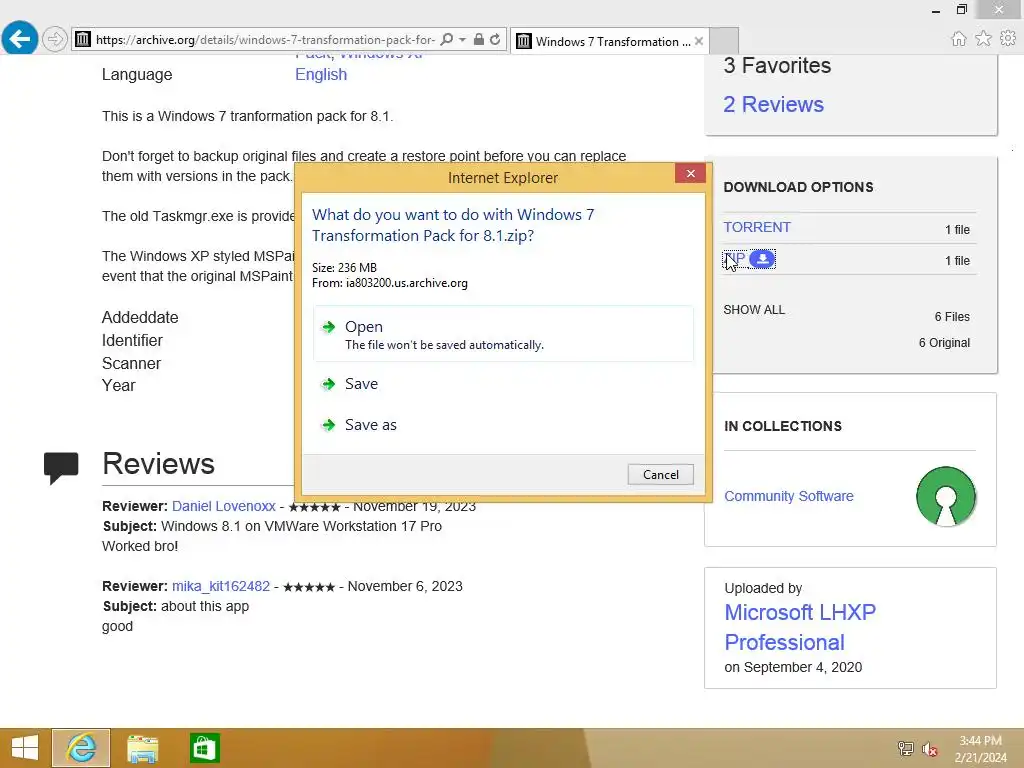
Task: Click the 'Scanner' metadata label
Action: pyautogui.click(x=131, y=363)
